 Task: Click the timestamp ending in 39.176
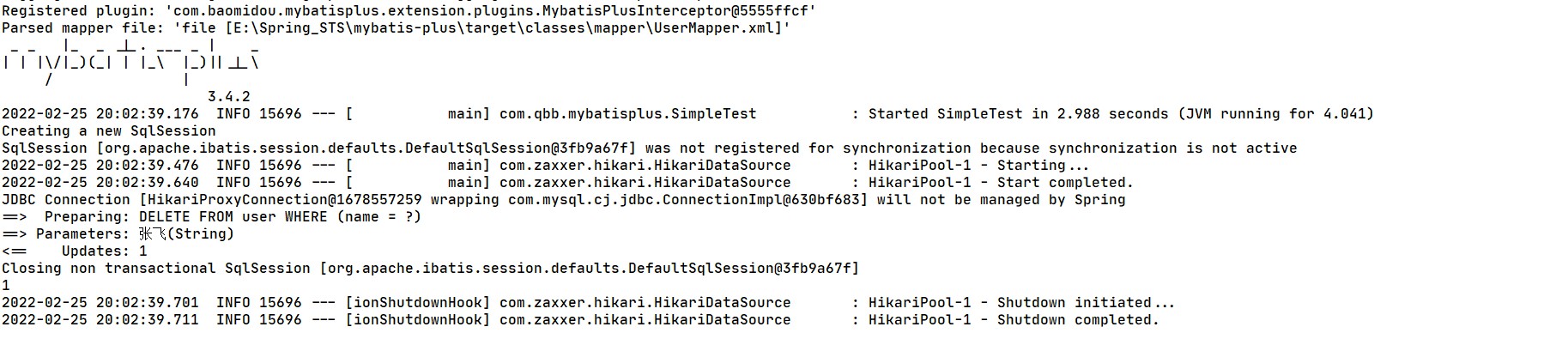(100, 114)
